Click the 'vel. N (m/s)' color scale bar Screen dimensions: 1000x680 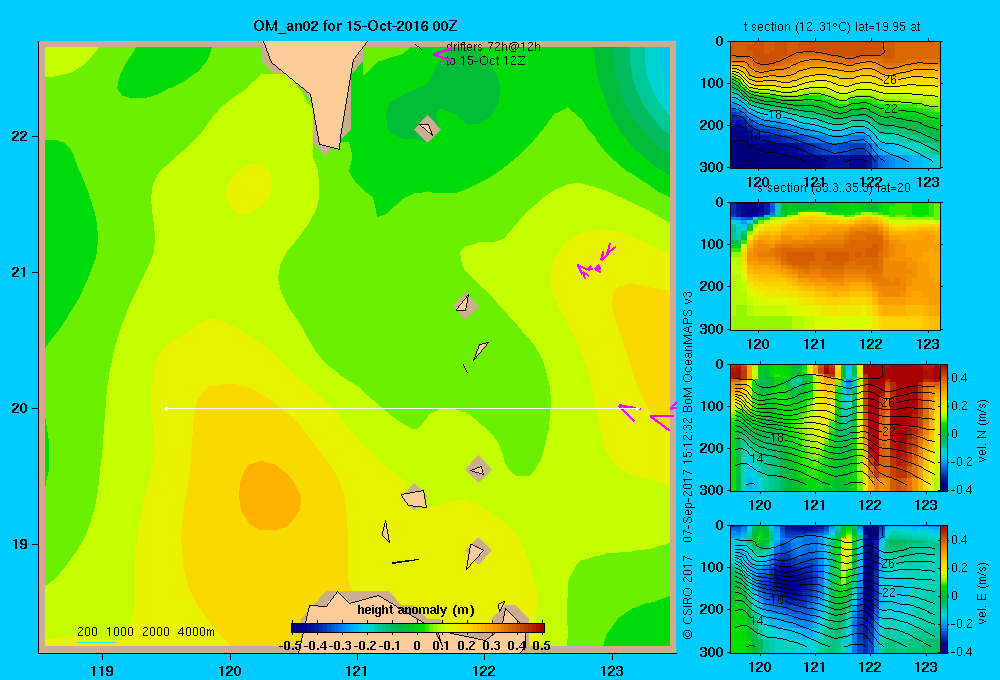945,427
